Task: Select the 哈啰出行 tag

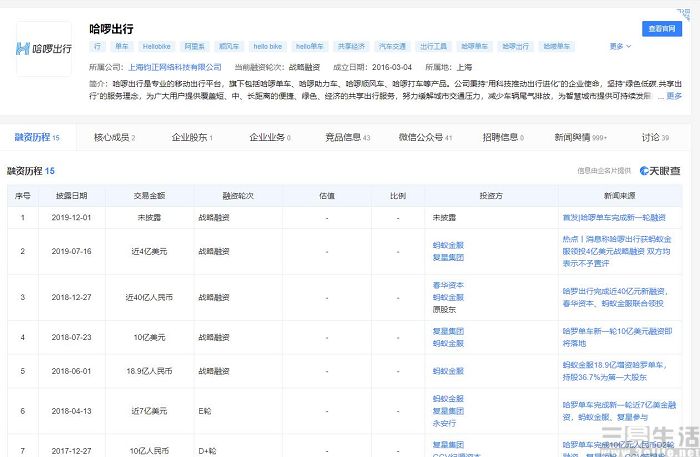Action: point(515,46)
